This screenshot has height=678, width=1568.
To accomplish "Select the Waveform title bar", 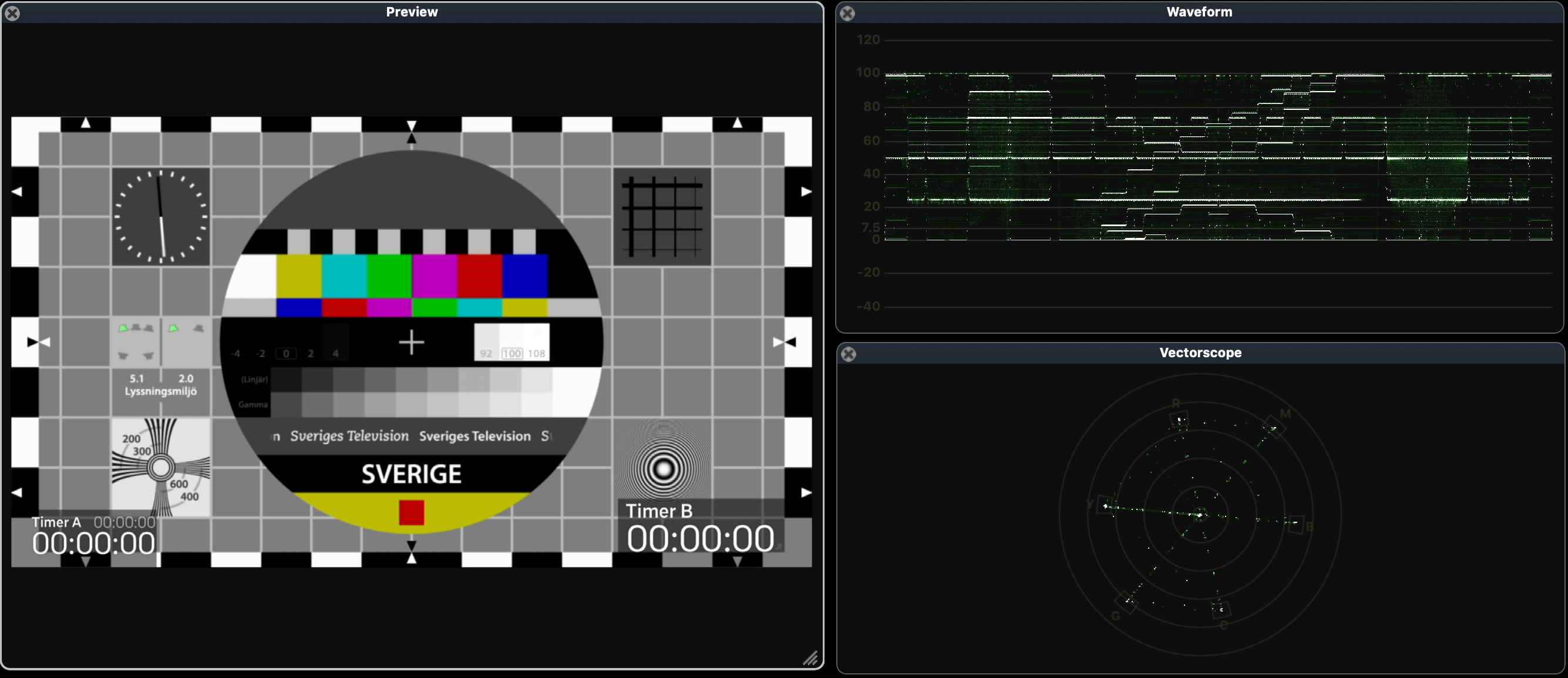I will coord(1199,12).
